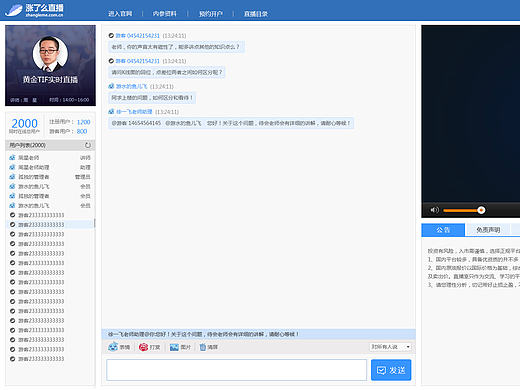Screen dimensions: 520x390
Task: Select the 孤独的管理者 row labeled 管理员
Action: point(50,177)
